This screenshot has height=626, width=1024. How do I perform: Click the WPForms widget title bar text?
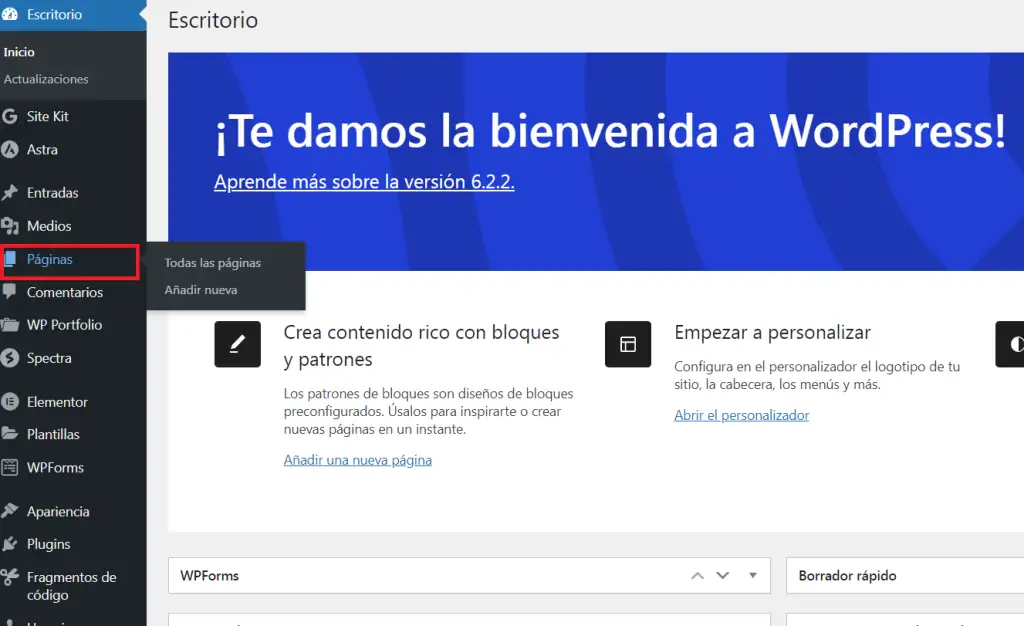210,576
